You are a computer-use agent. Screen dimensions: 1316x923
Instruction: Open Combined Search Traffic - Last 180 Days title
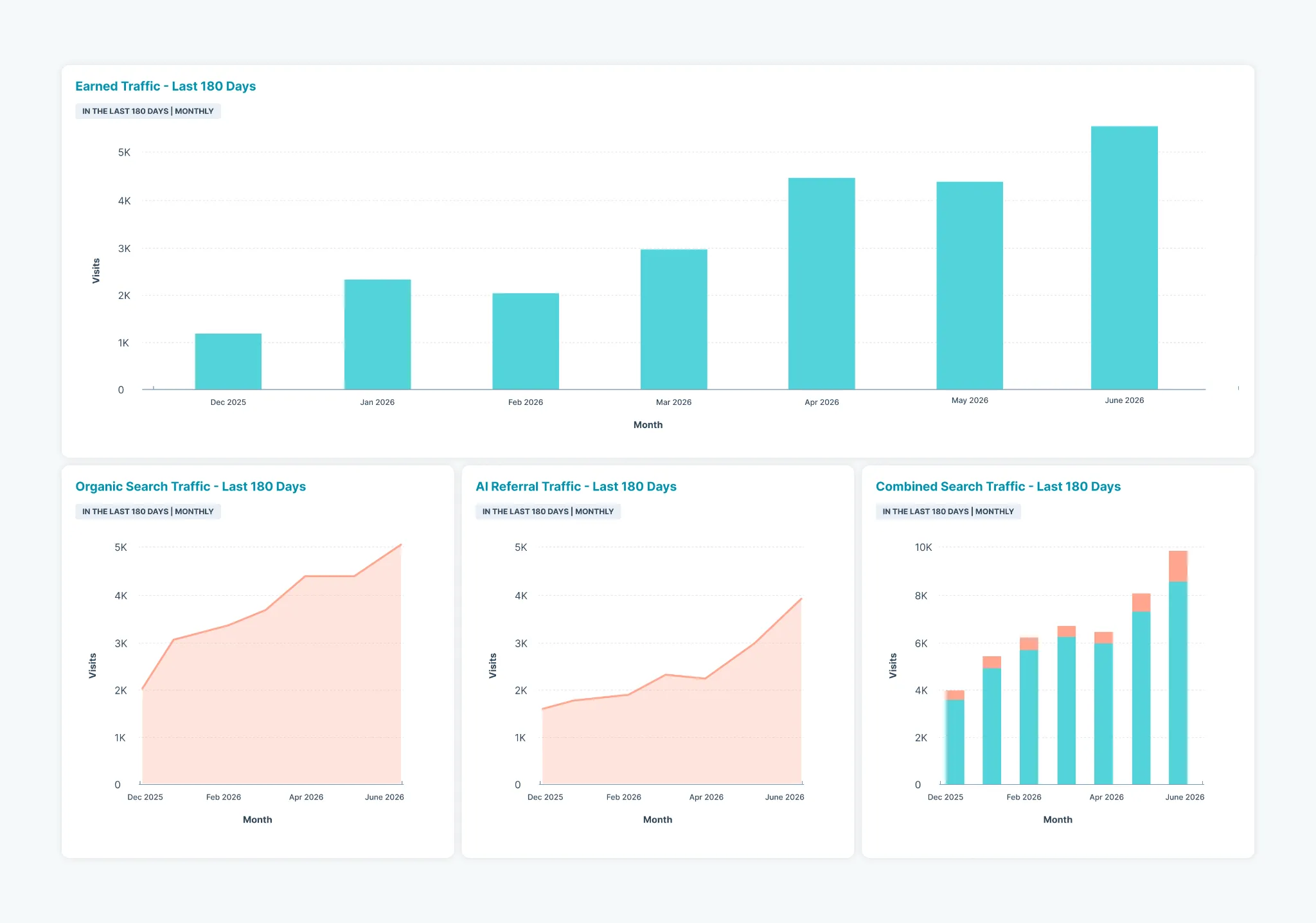[998, 487]
